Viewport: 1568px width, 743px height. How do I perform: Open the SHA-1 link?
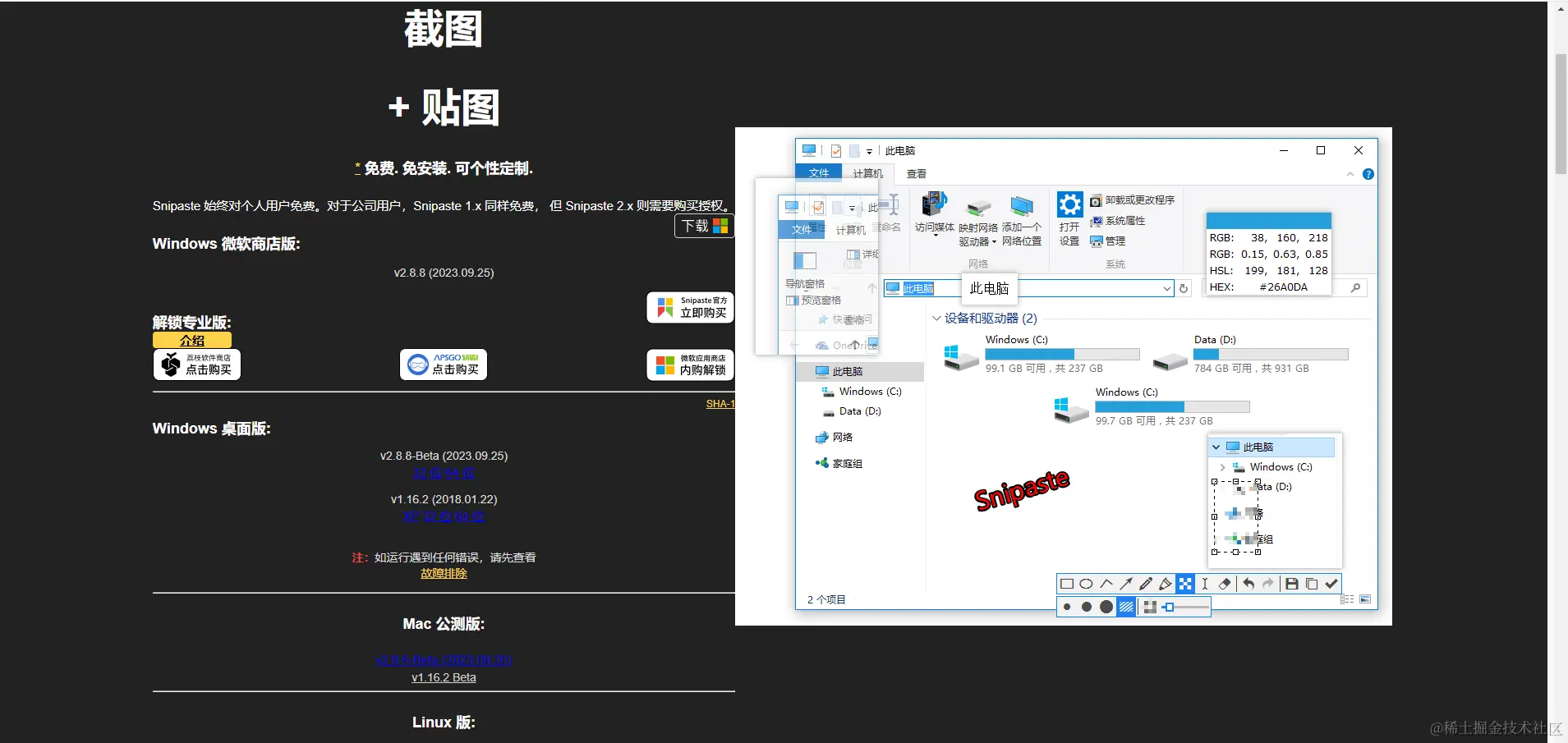[x=720, y=404]
